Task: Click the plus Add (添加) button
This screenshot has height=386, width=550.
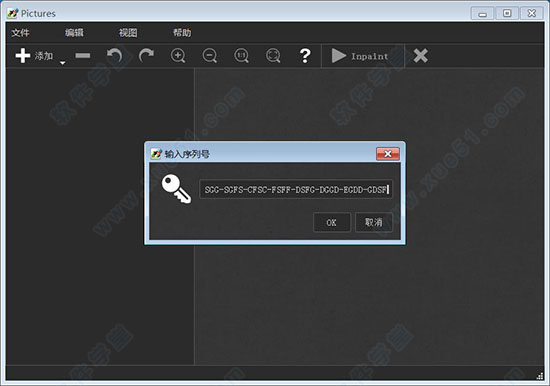Action: [x=34, y=56]
